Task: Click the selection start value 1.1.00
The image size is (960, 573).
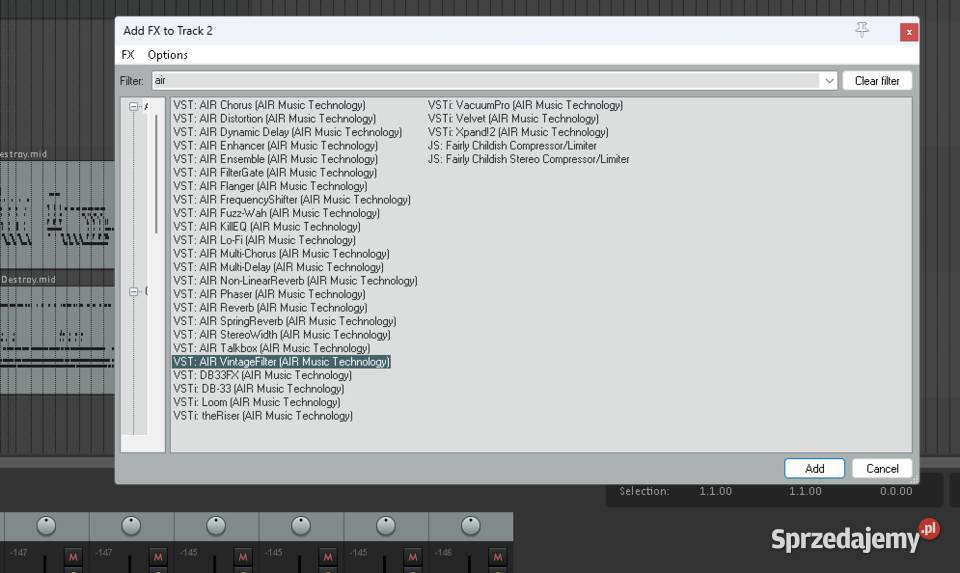Action: [715, 491]
